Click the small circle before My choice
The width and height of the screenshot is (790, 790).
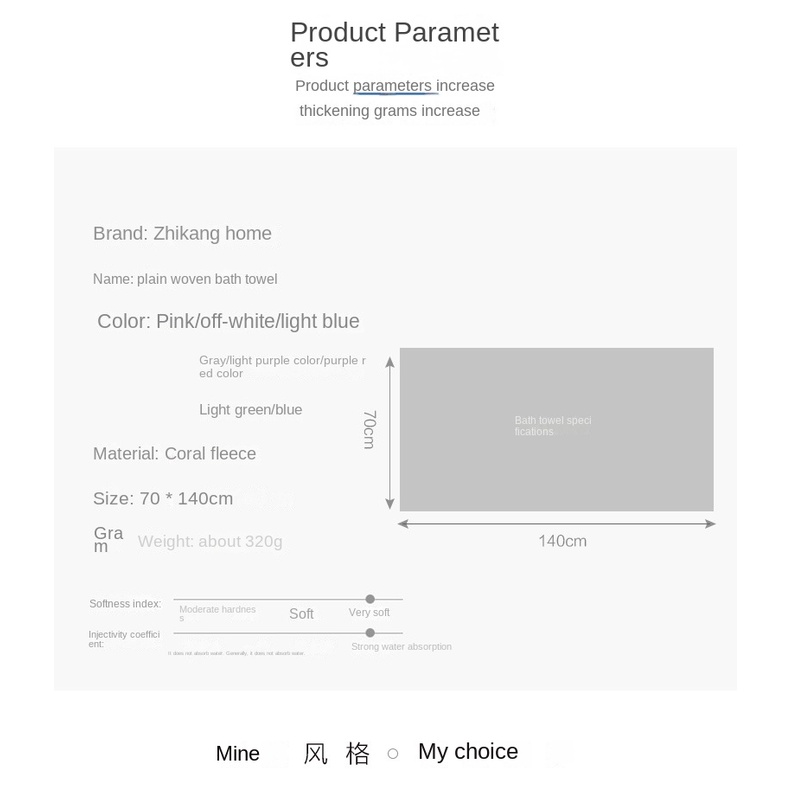tap(393, 754)
